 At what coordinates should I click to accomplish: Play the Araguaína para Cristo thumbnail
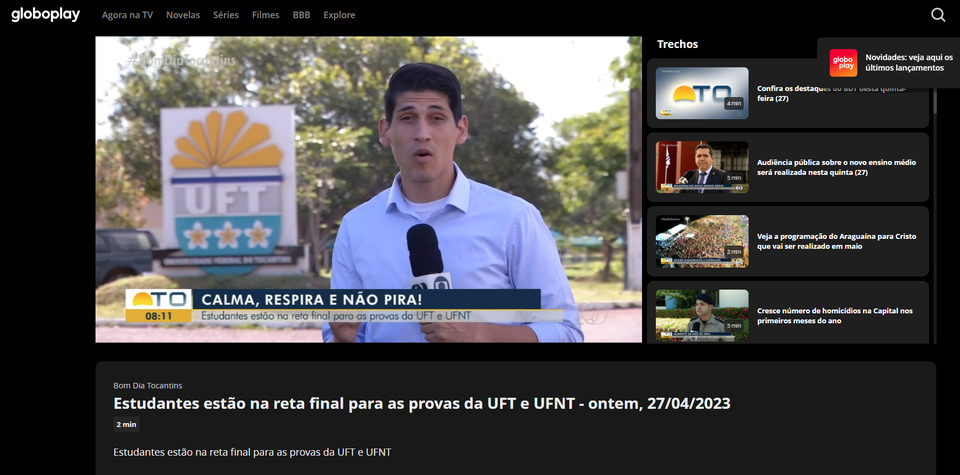(702, 241)
